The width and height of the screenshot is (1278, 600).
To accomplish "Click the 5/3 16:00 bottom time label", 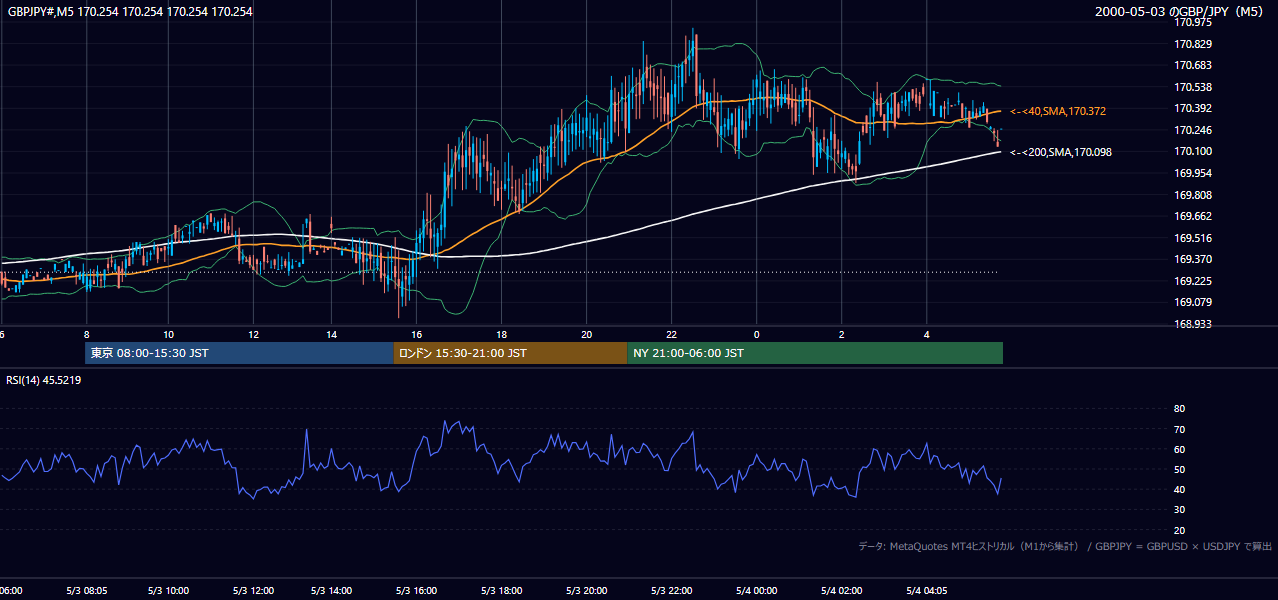I will pos(417,591).
